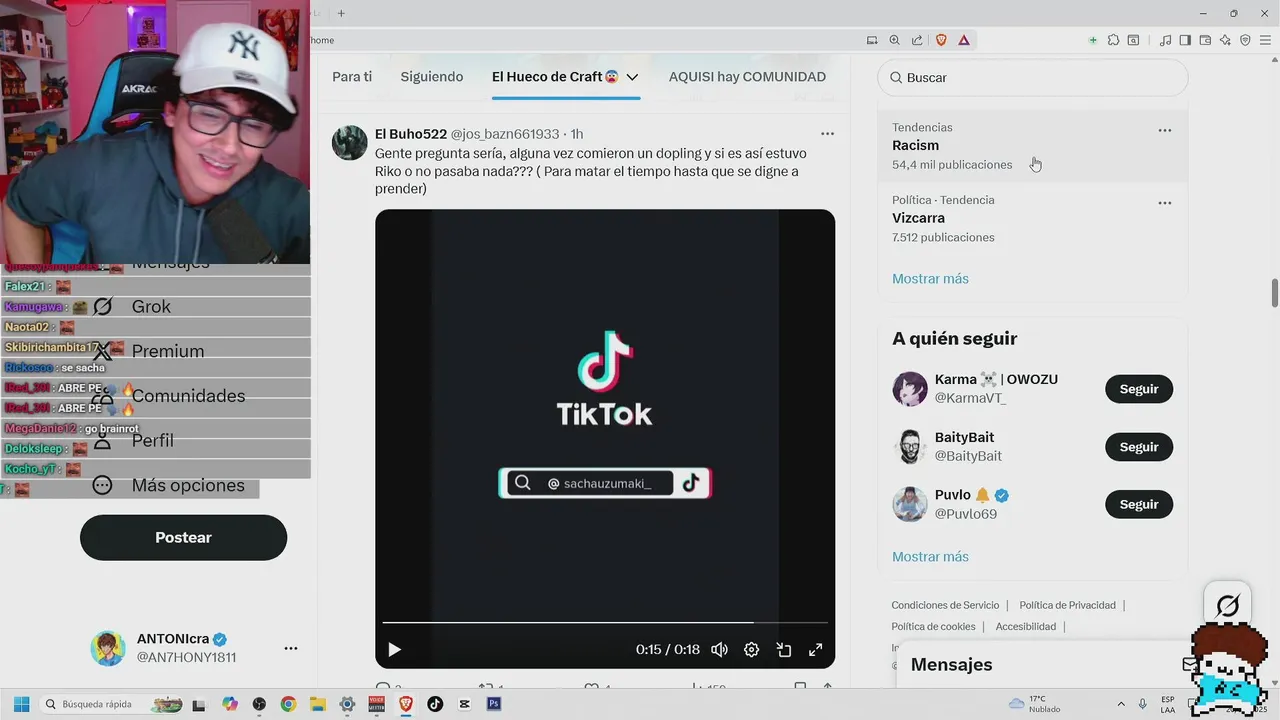Toggle the browser sidebar panel
The width and height of the screenshot is (1280, 720).
click(x=1185, y=40)
